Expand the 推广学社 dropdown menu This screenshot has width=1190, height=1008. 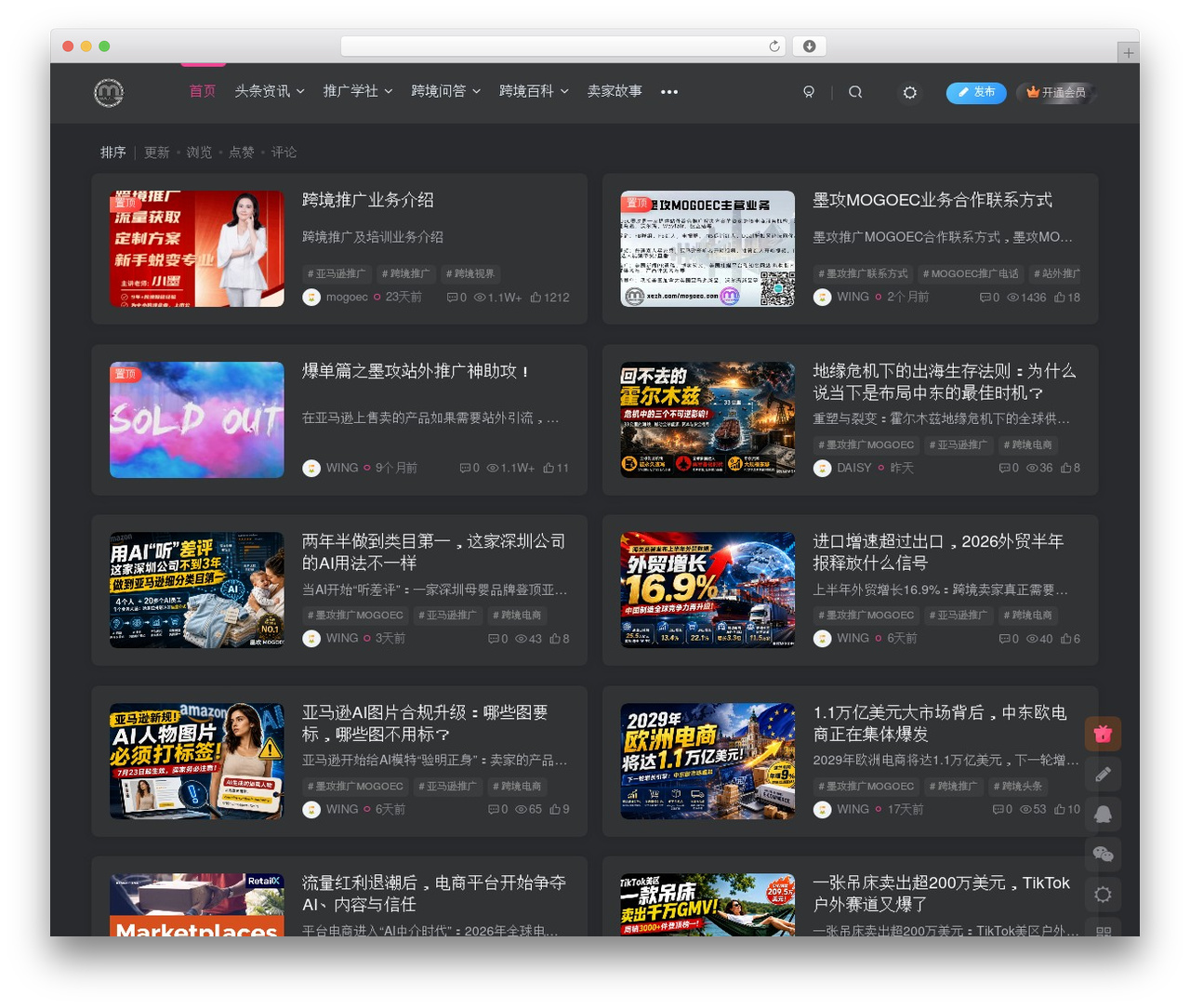point(358,91)
